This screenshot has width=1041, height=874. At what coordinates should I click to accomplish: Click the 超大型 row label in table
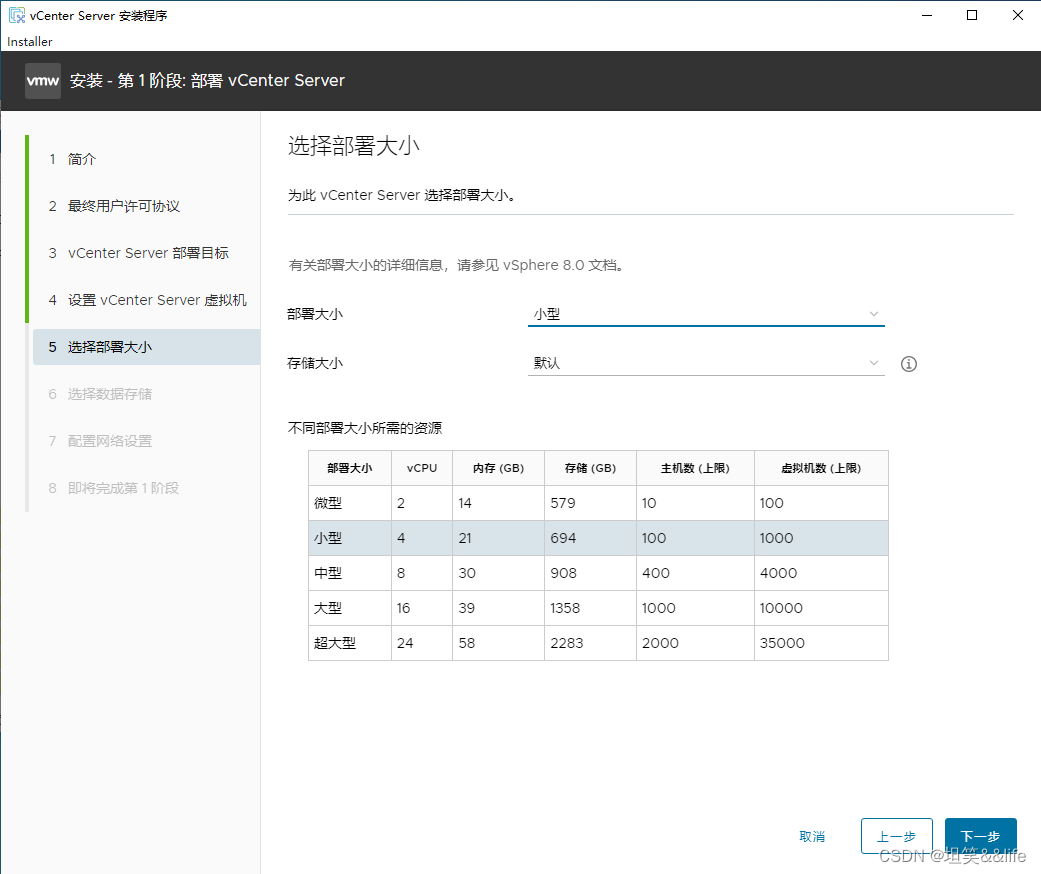coord(335,644)
